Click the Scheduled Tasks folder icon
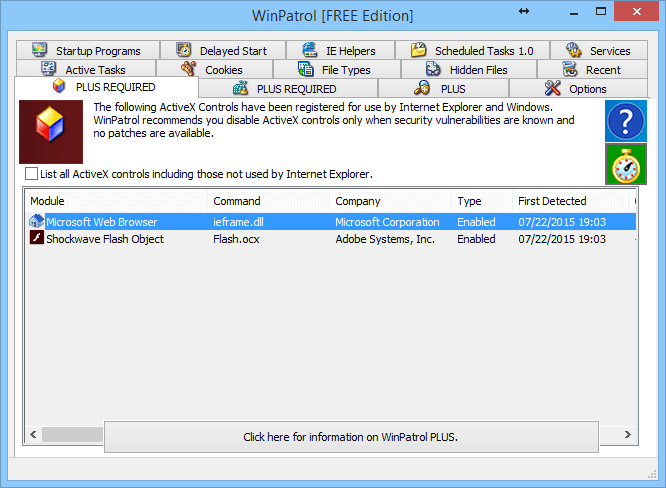The height and width of the screenshot is (488, 666). [x=418, y=50]
